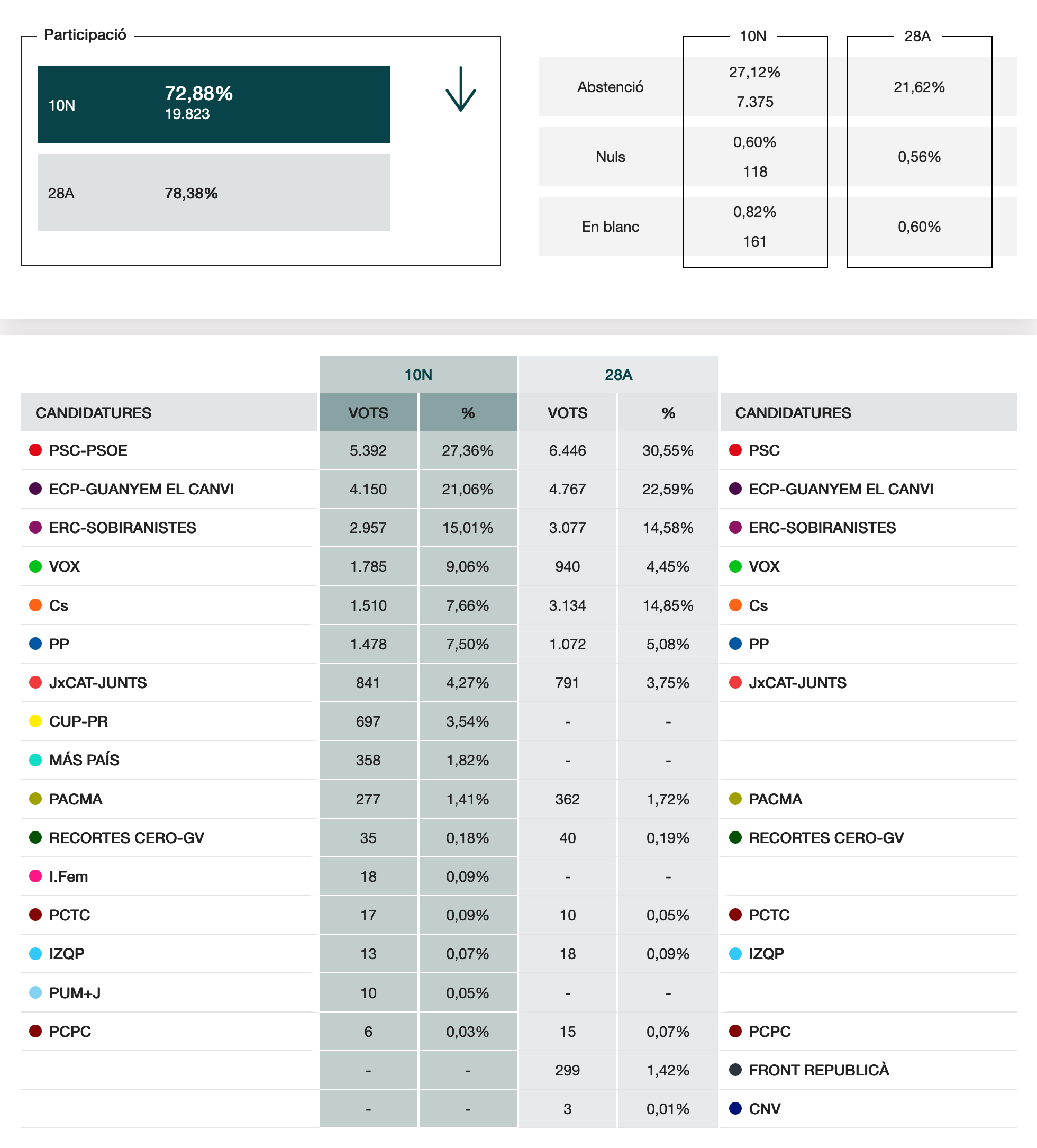Click the yellow CUP-PR party dot
Screen dimensions: 1037x1148
coord(35,721)
